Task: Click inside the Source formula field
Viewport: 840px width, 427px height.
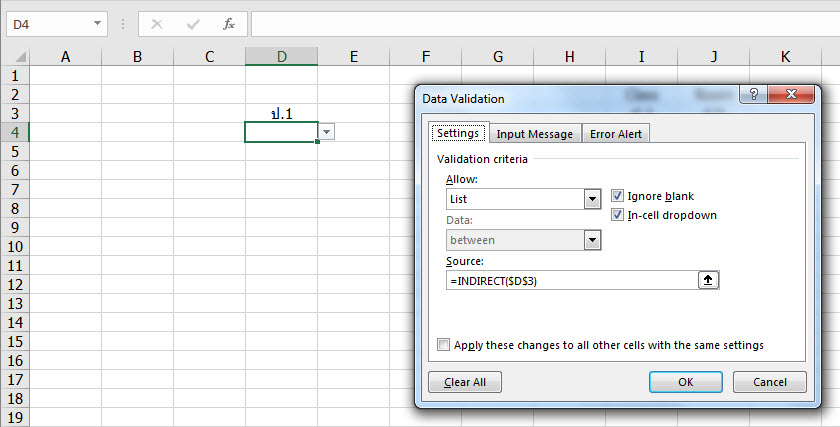Action: [x=570, y=281]
